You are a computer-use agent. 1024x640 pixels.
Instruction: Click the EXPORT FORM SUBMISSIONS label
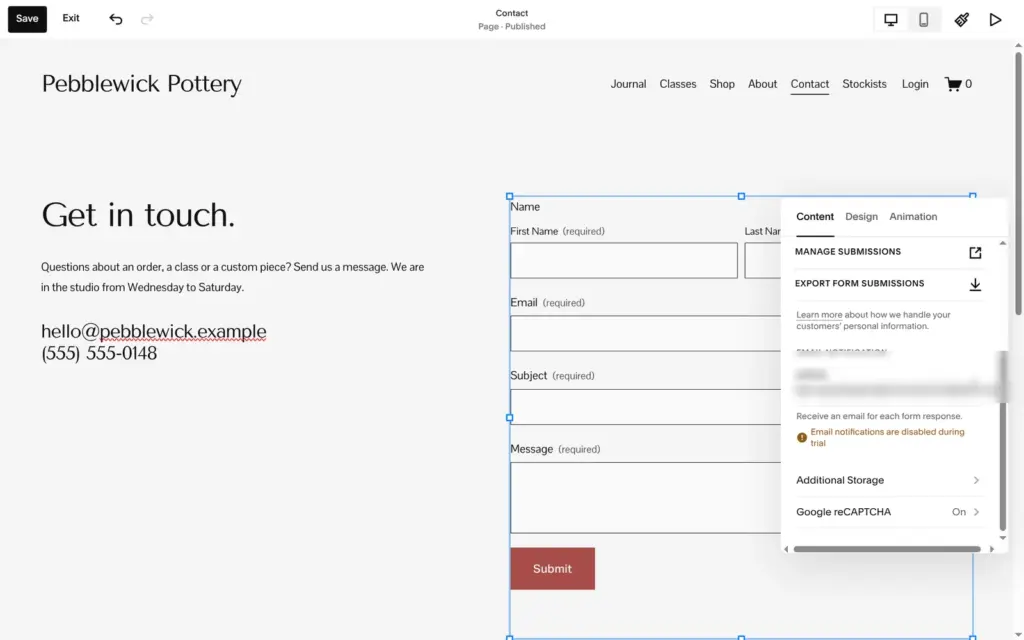pyautogui.click(x=859, y=283)
